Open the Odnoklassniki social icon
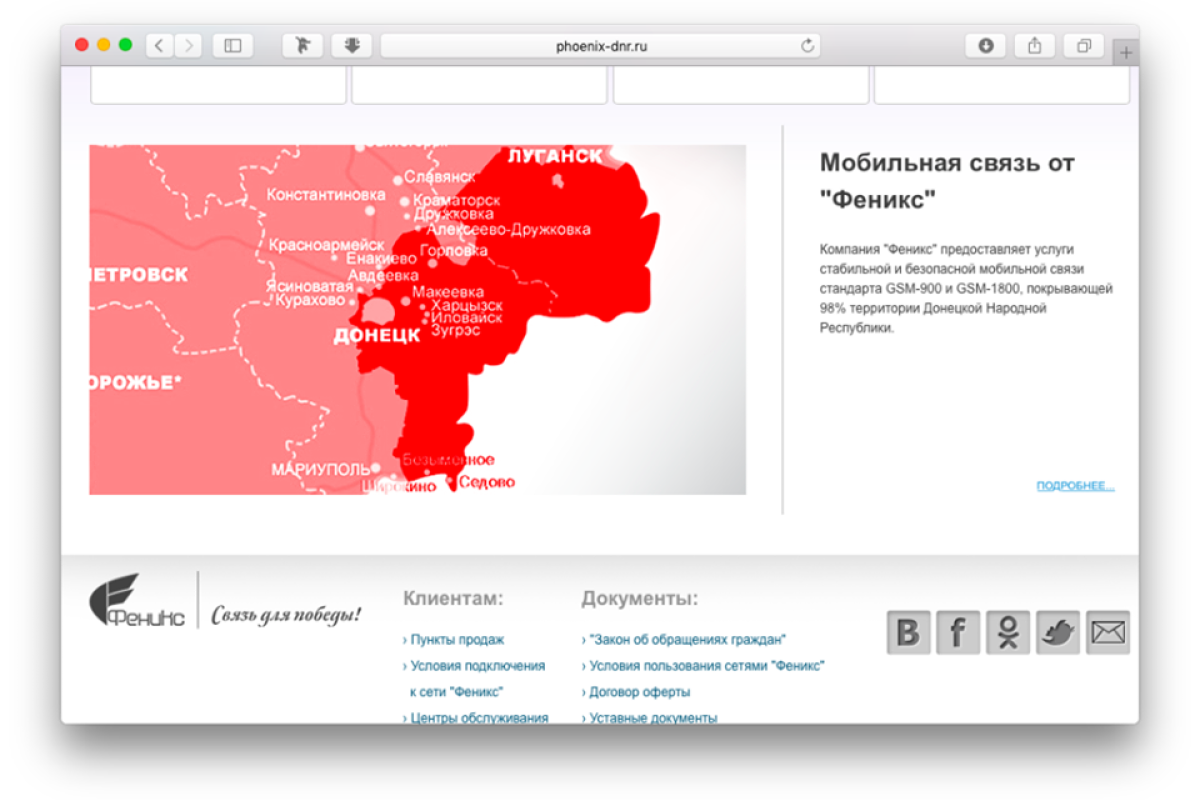 (1008, 632)
